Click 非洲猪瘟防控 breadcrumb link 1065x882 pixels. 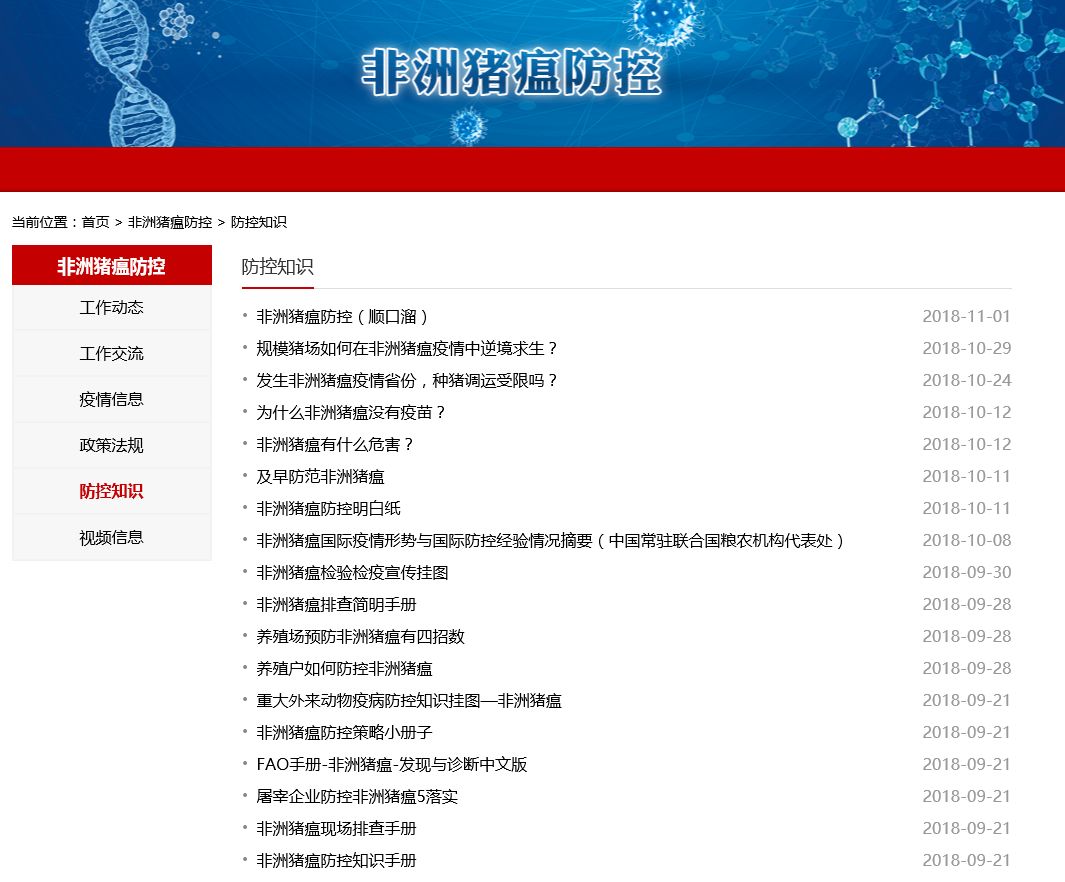point(169,222)
